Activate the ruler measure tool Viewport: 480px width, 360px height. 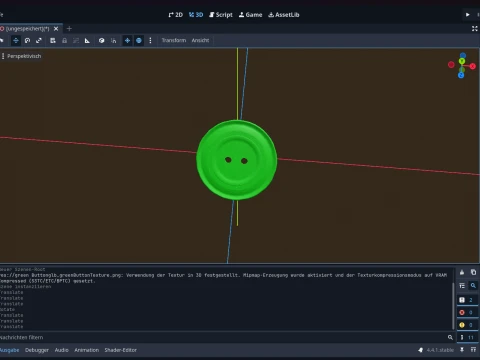tap(87, 41)
